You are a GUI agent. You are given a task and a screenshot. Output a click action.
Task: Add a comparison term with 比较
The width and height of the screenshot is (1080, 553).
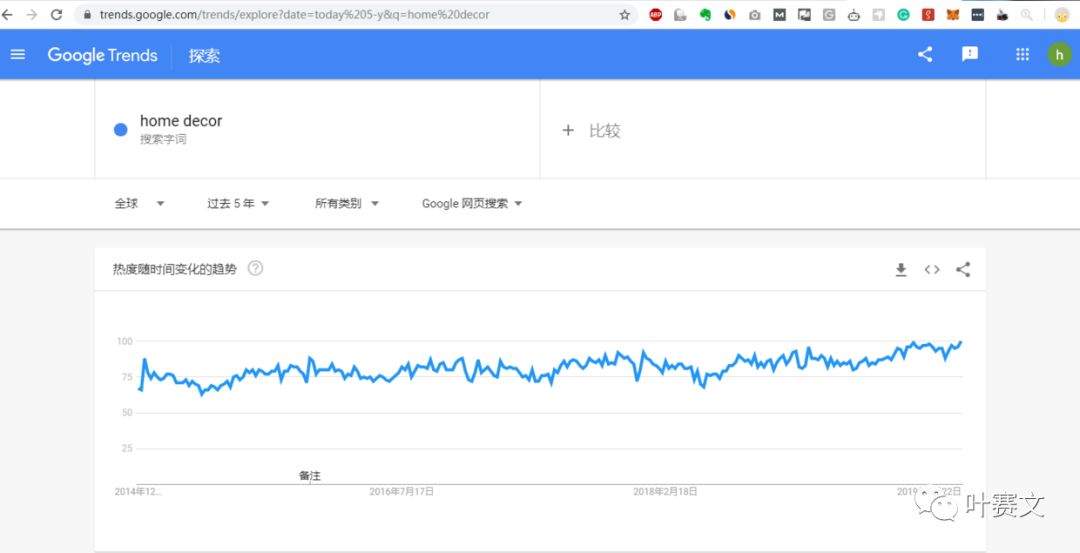(591, 130)
